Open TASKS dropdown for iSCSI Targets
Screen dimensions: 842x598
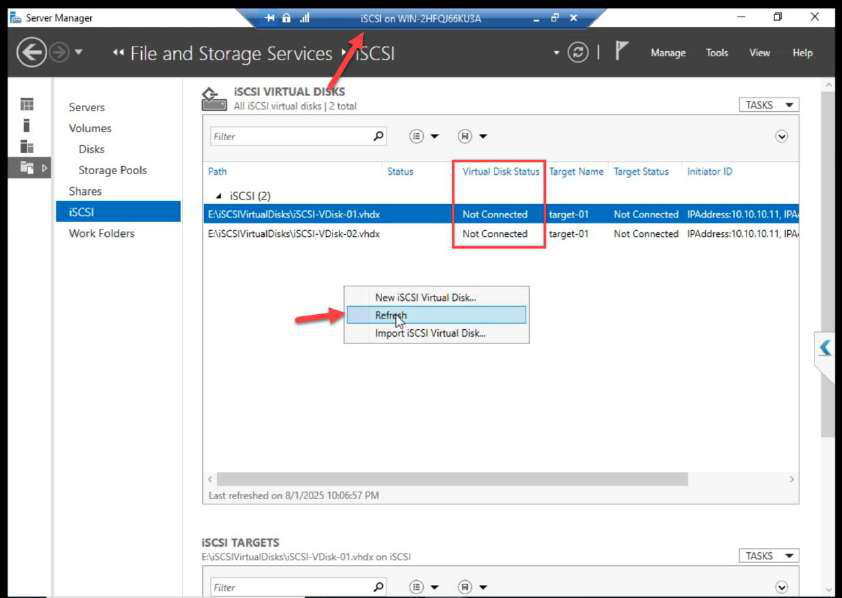coord(768,556)
